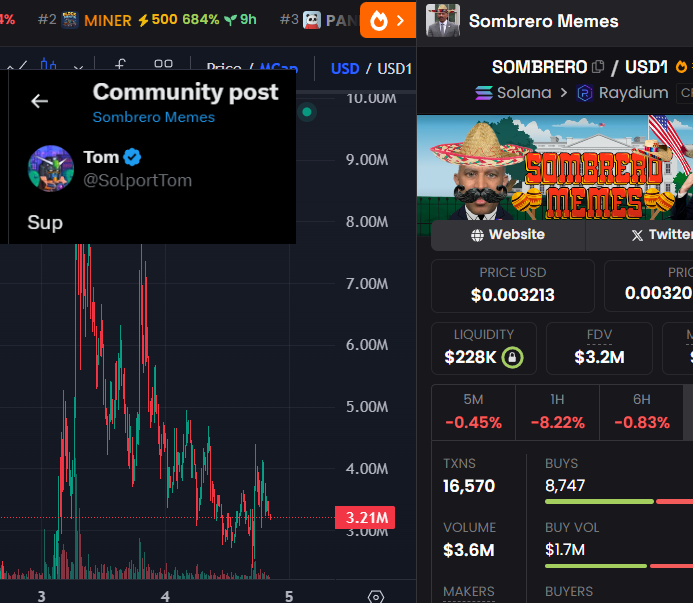693x603 pixels.
Task: Open the Raydium DEX link
Action: 622,93
